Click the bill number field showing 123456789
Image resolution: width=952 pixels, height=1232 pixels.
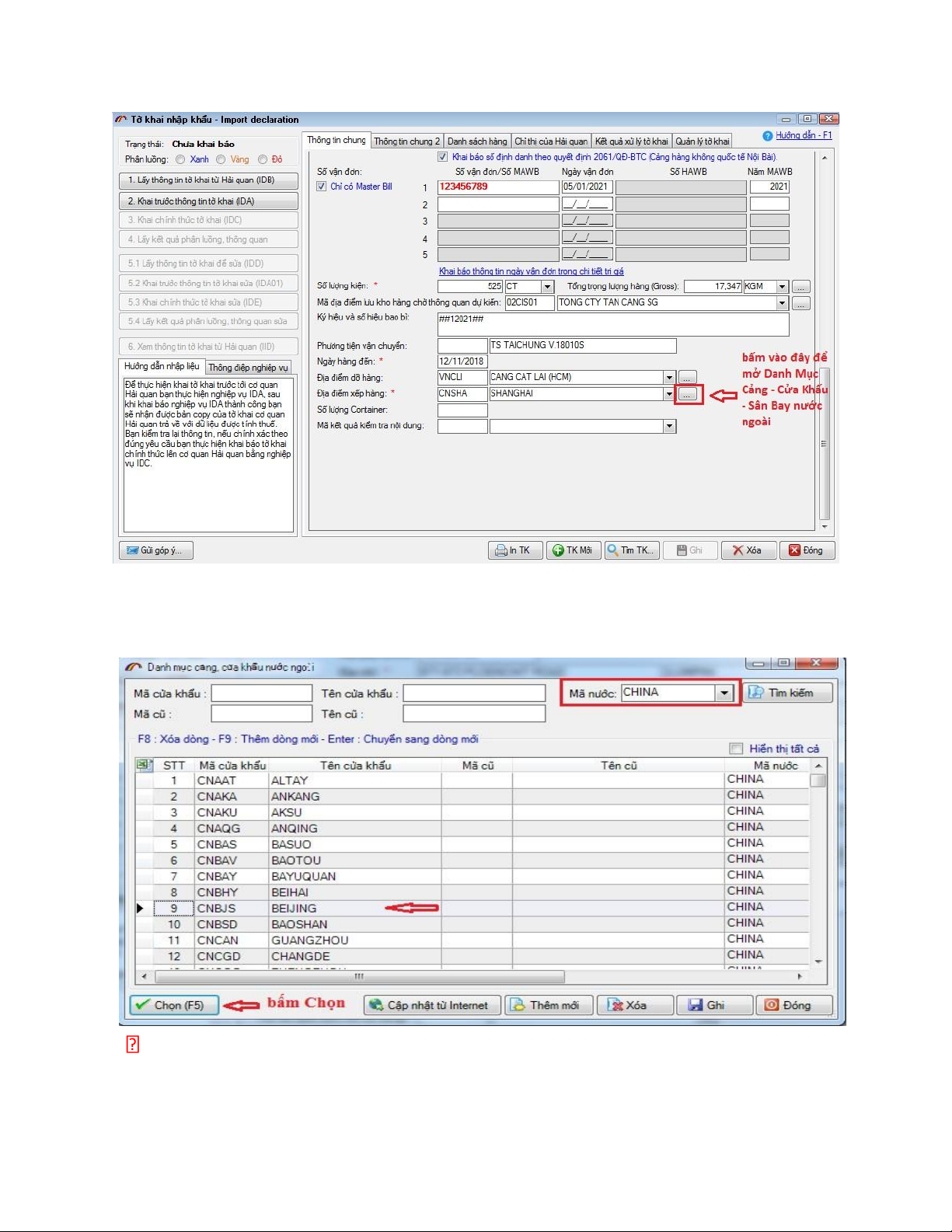point(498,187)
